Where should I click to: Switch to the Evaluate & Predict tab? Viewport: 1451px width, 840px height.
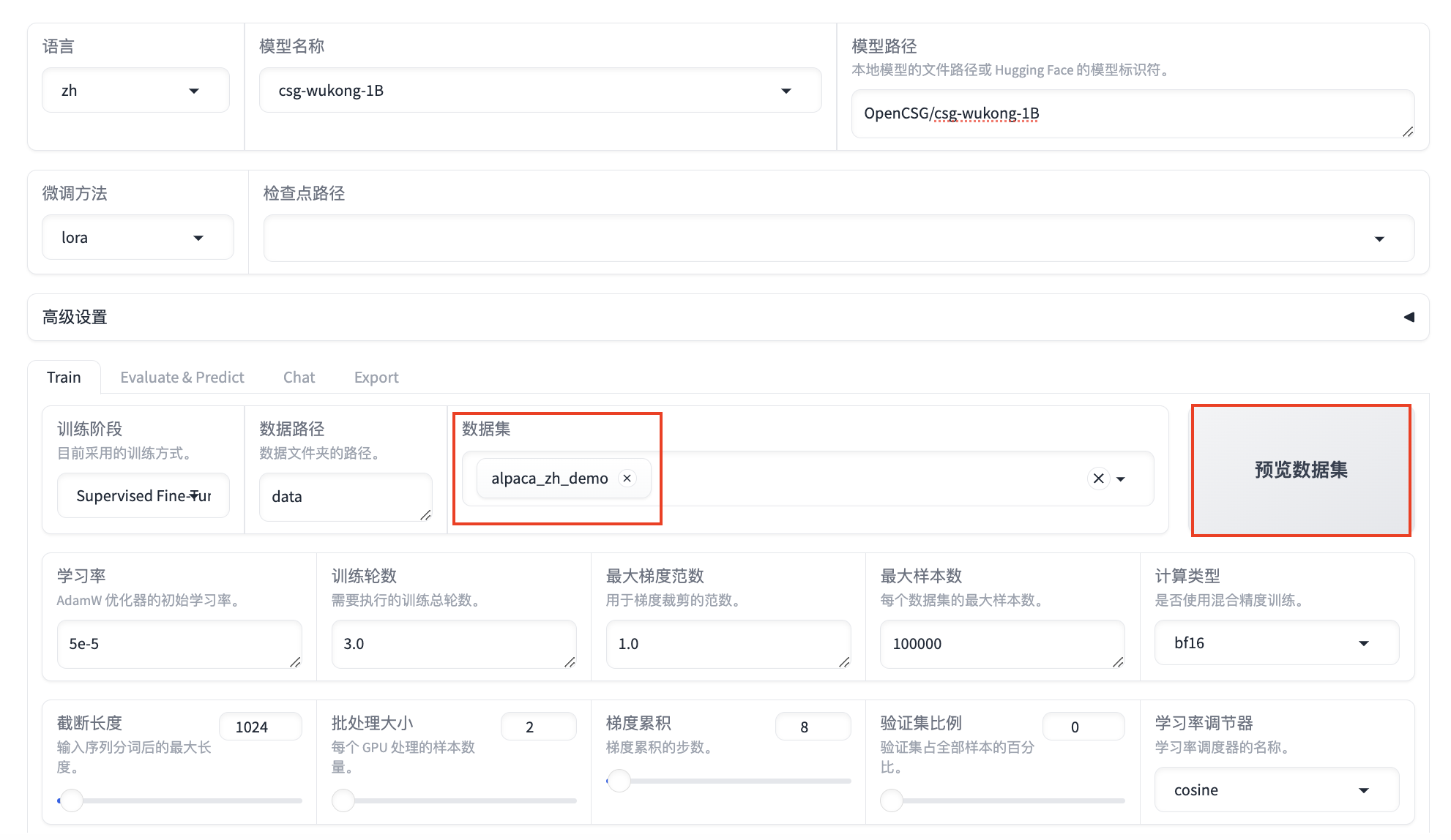coord(182,378)
